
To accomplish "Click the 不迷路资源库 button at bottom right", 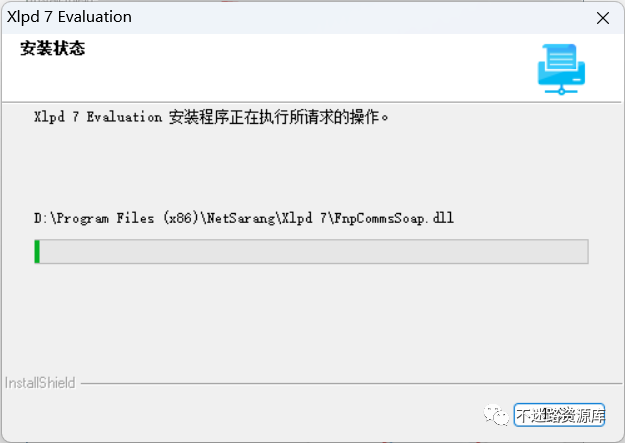I will tap(559, 415).
